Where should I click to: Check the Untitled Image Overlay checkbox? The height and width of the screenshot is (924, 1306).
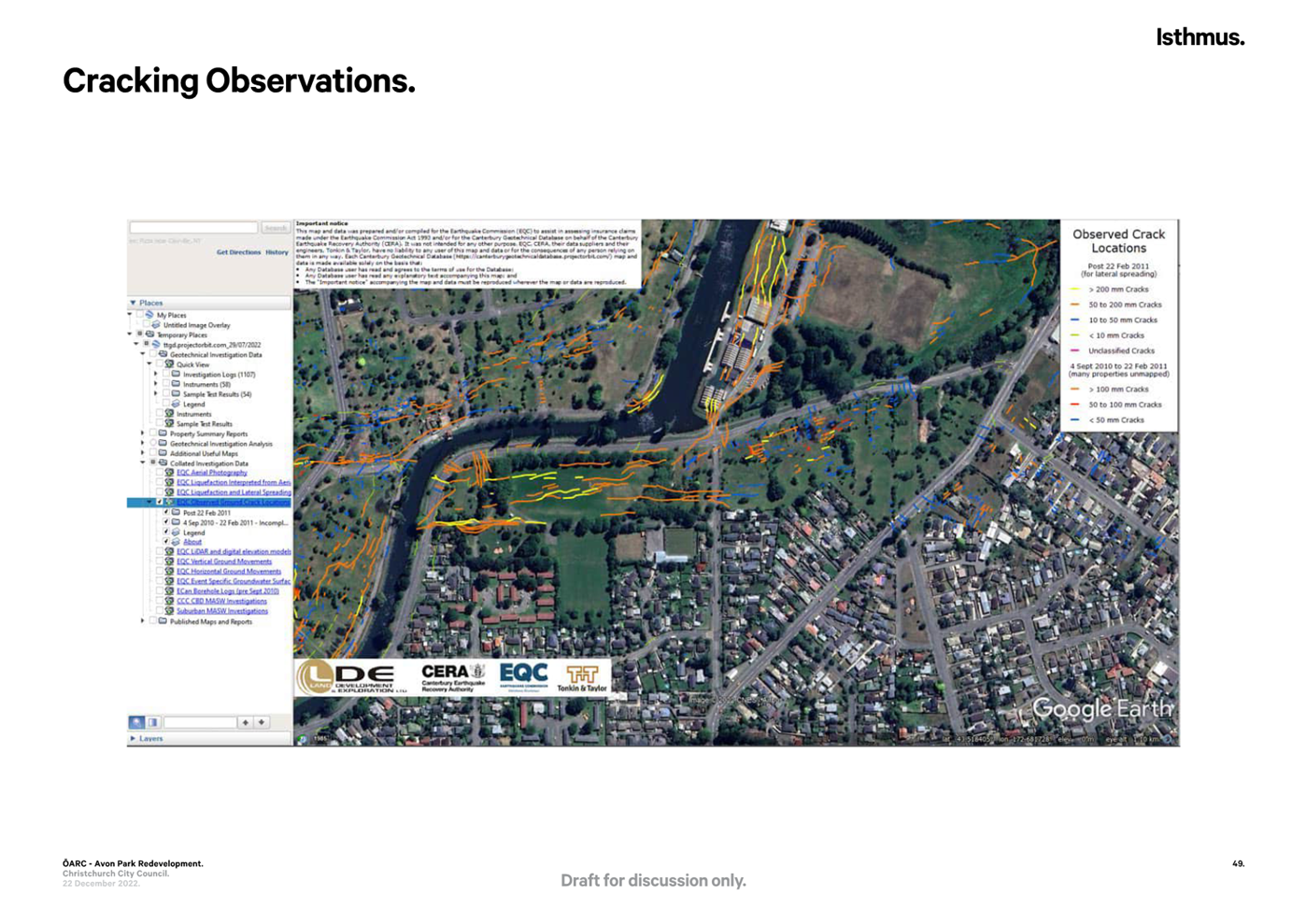[147, 324]
